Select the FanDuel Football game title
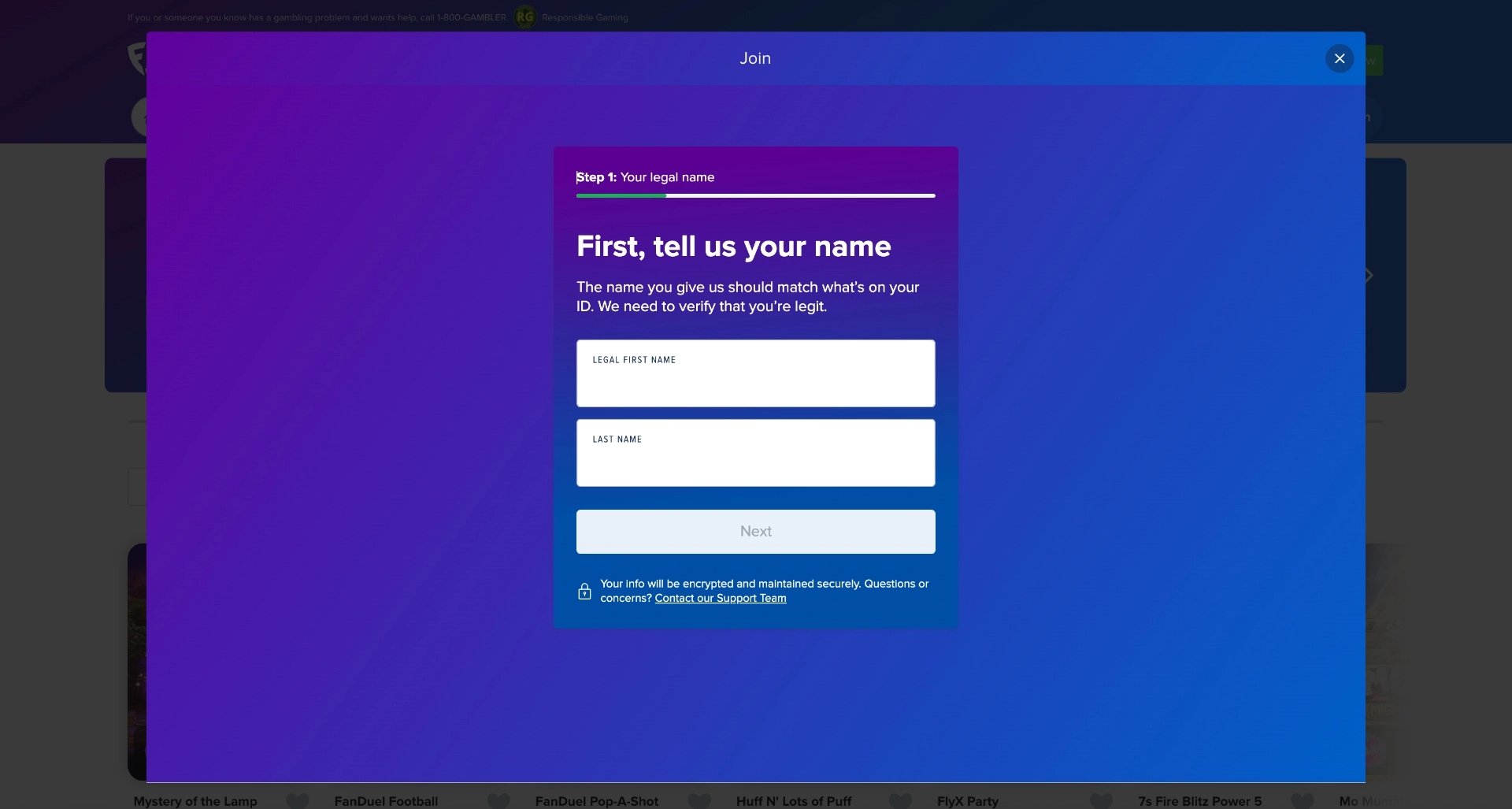The width and height of the screenshot is (1512, 809). [x=386, y=801]
